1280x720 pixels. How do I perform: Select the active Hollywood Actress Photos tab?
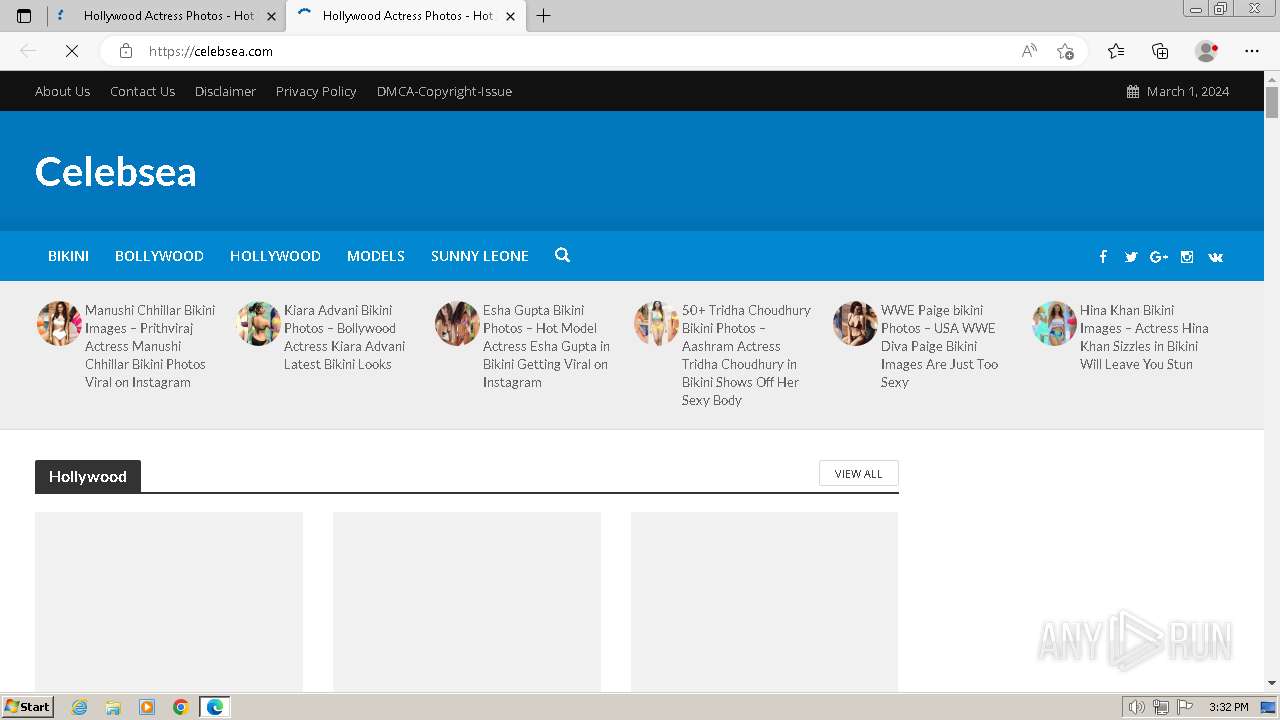(406, 16)
